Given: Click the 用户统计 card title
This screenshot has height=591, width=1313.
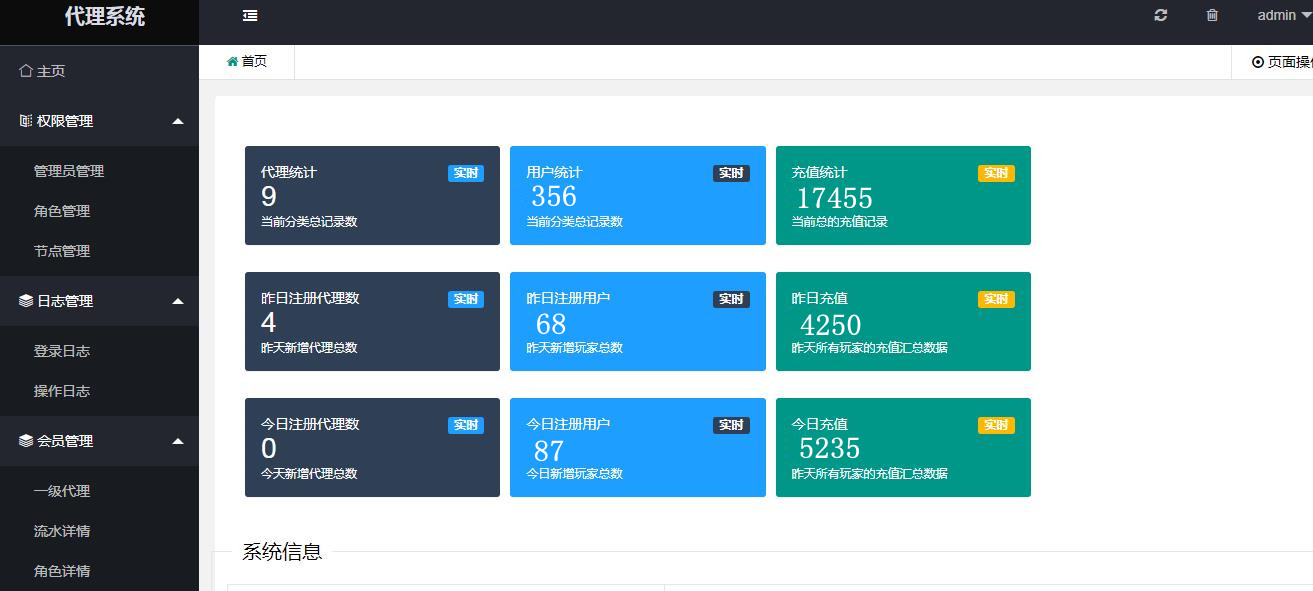Looking at the screenshot, I should [x=554, y=172].
